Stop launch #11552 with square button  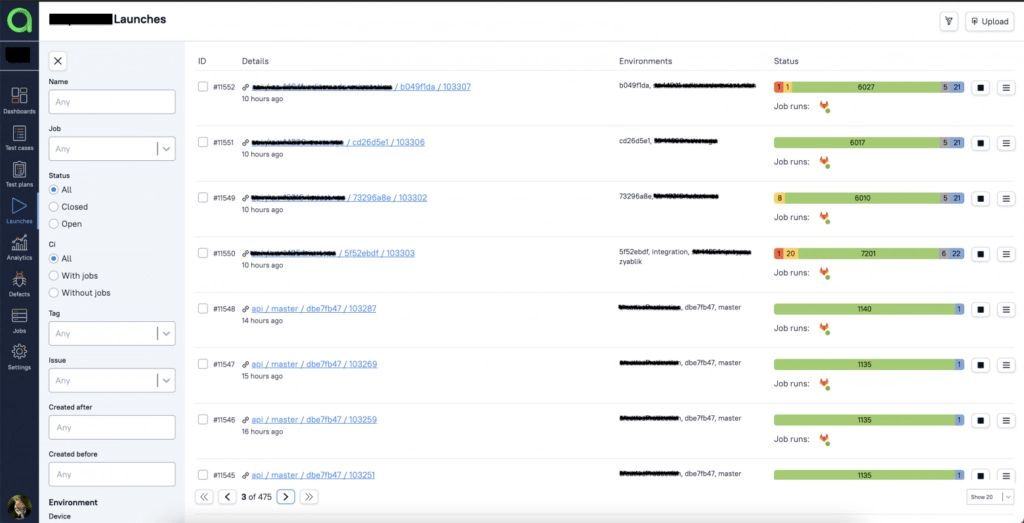click(x=980, y=87)
